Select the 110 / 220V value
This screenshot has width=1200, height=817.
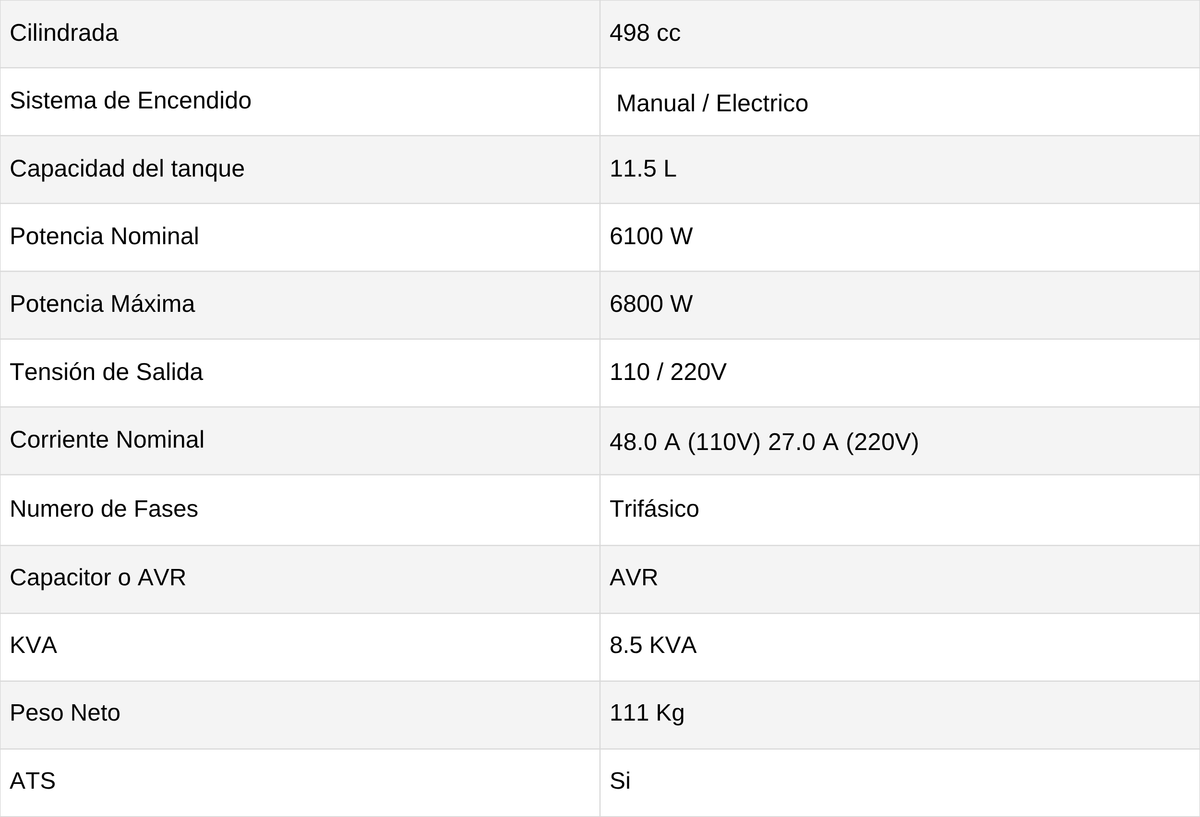[x=668, y=372]
